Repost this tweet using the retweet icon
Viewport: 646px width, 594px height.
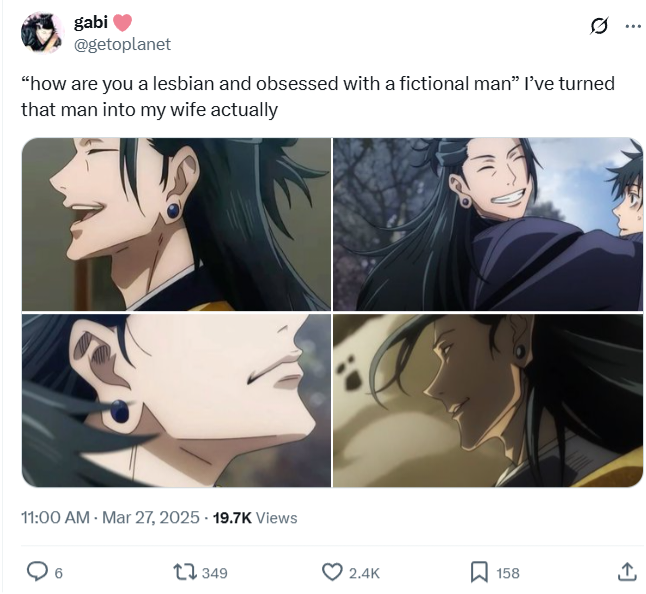[x=185, y=572]
